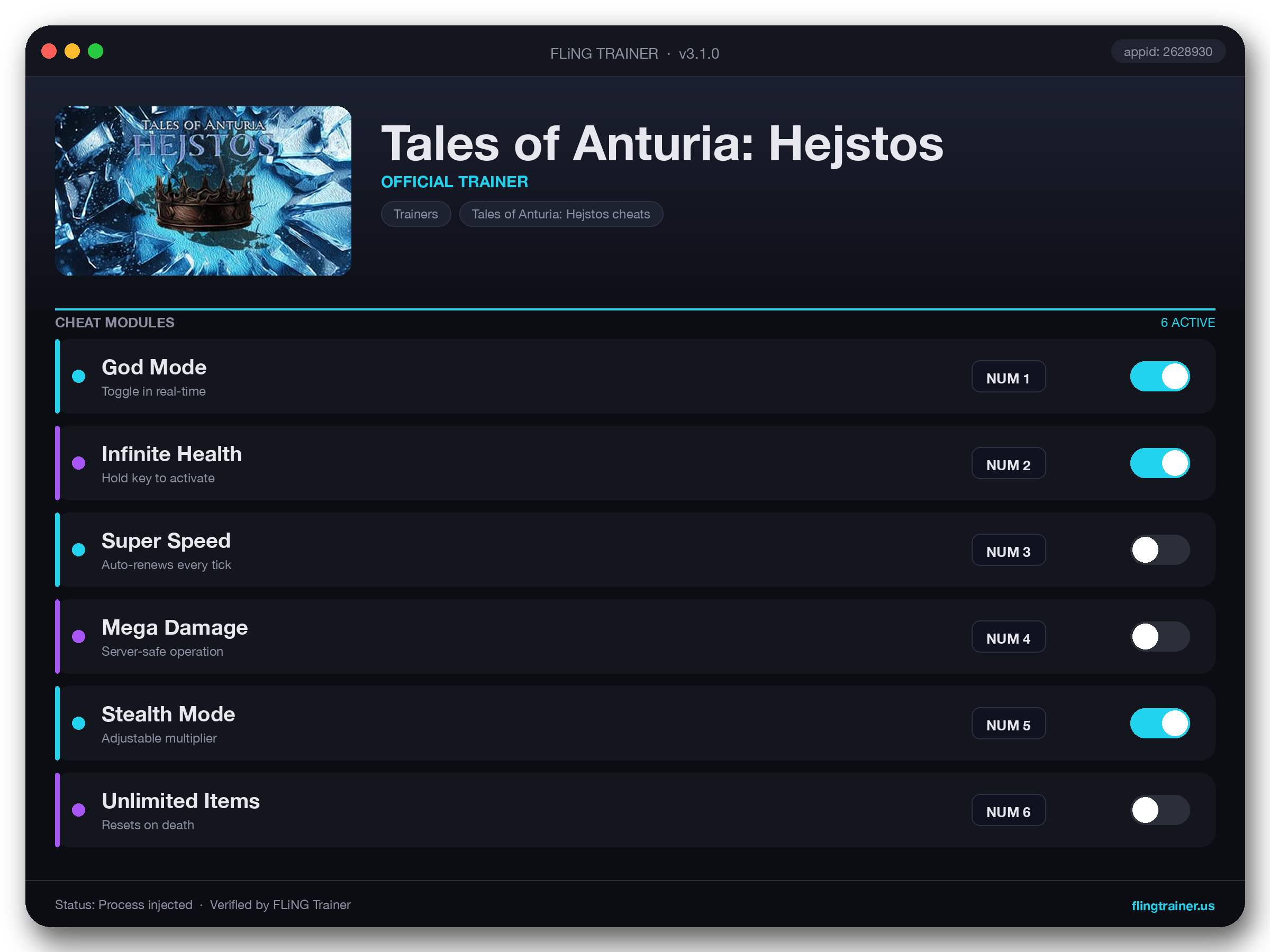The height and width of the screenshot is (952, 1270).
Task: Click the Infinite Health title
Action: click(171, 454)
